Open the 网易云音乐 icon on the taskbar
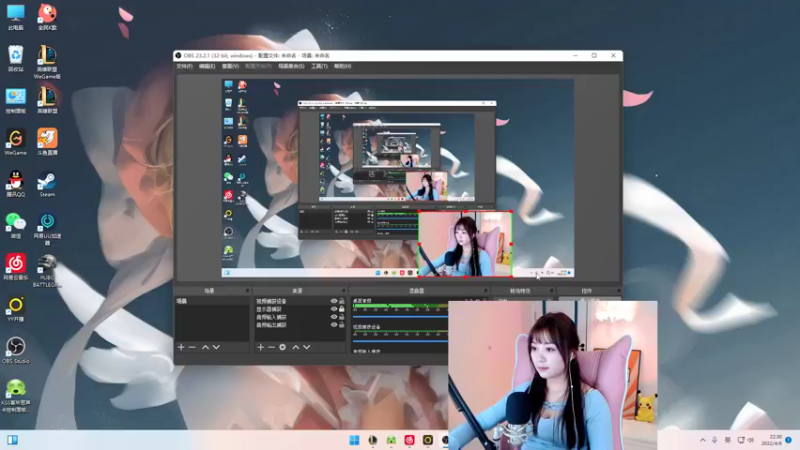Image resolution: width=800 pixels, height=450 pixels. [409, 440]
